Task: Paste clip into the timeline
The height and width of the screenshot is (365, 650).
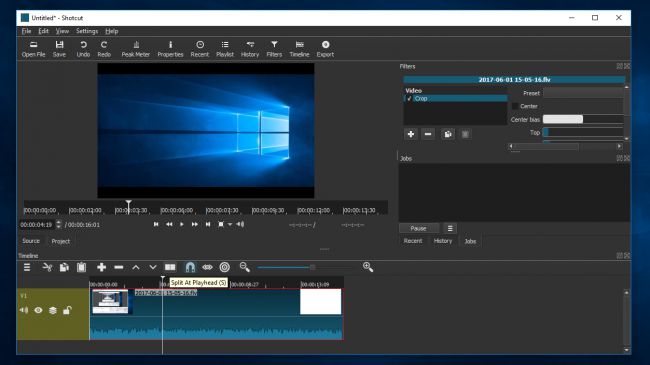Action: click(x=81, y=268)
